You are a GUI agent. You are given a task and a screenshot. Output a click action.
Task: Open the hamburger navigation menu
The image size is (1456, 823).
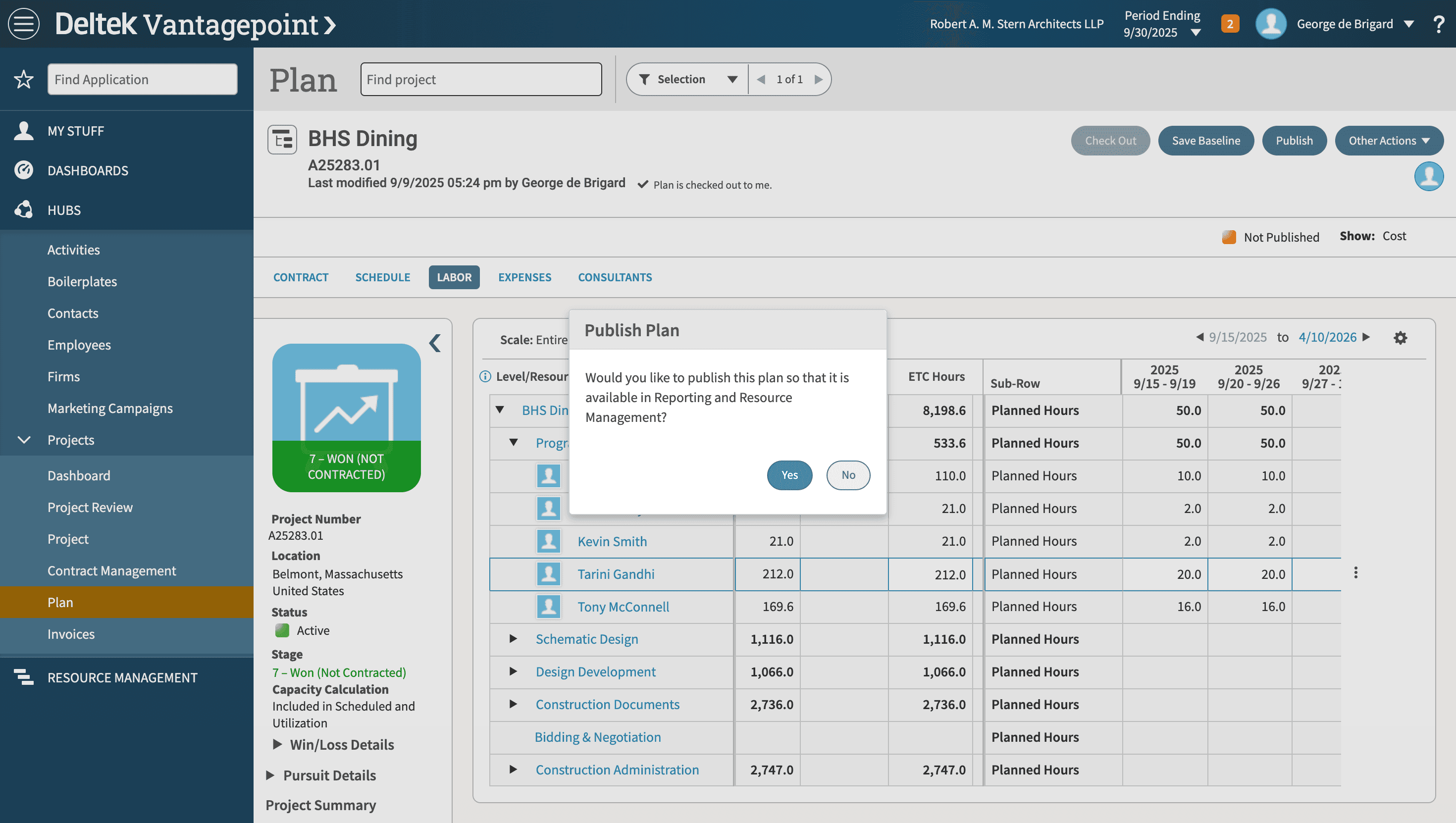pyautogui.click(x=24, y=24)
